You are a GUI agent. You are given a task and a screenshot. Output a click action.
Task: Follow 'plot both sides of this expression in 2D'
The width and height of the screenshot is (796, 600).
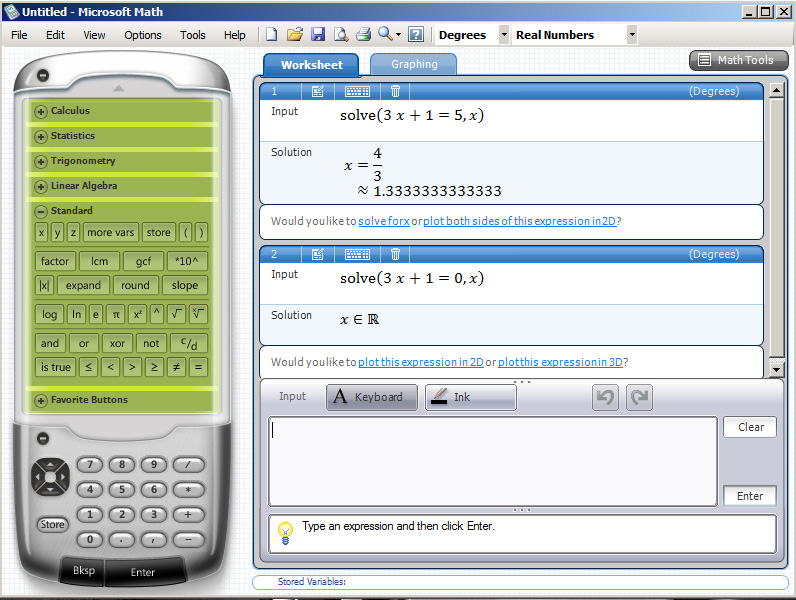pyautogui.click(x=519, y=221)
